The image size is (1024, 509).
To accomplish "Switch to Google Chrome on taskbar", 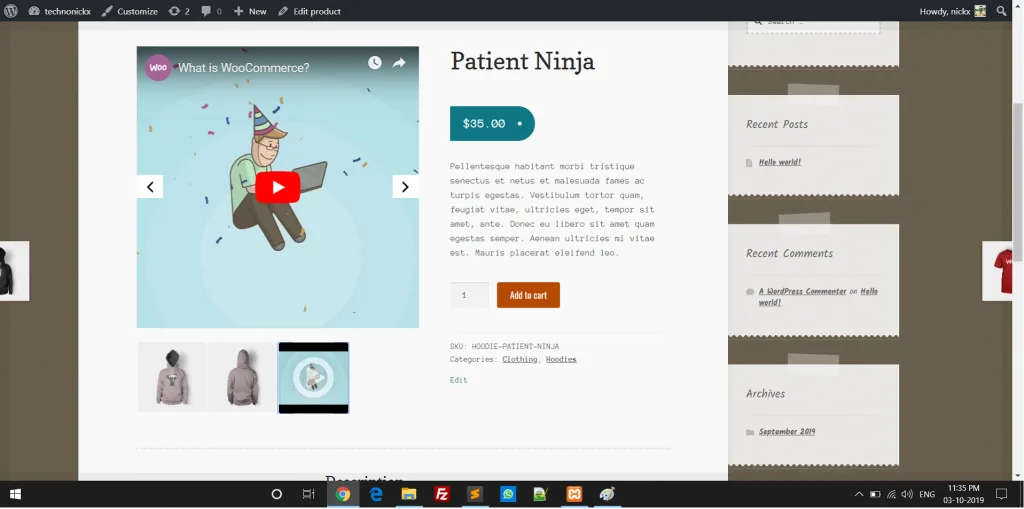I will 343,495.
